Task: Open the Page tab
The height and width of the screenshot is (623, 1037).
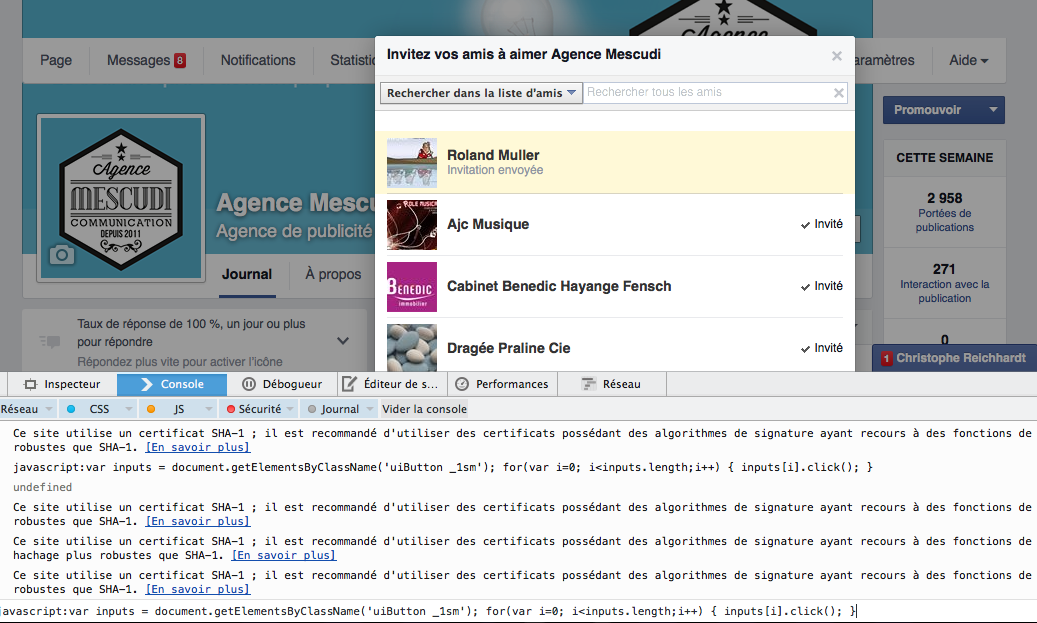Action: click(x=56, y=60)
